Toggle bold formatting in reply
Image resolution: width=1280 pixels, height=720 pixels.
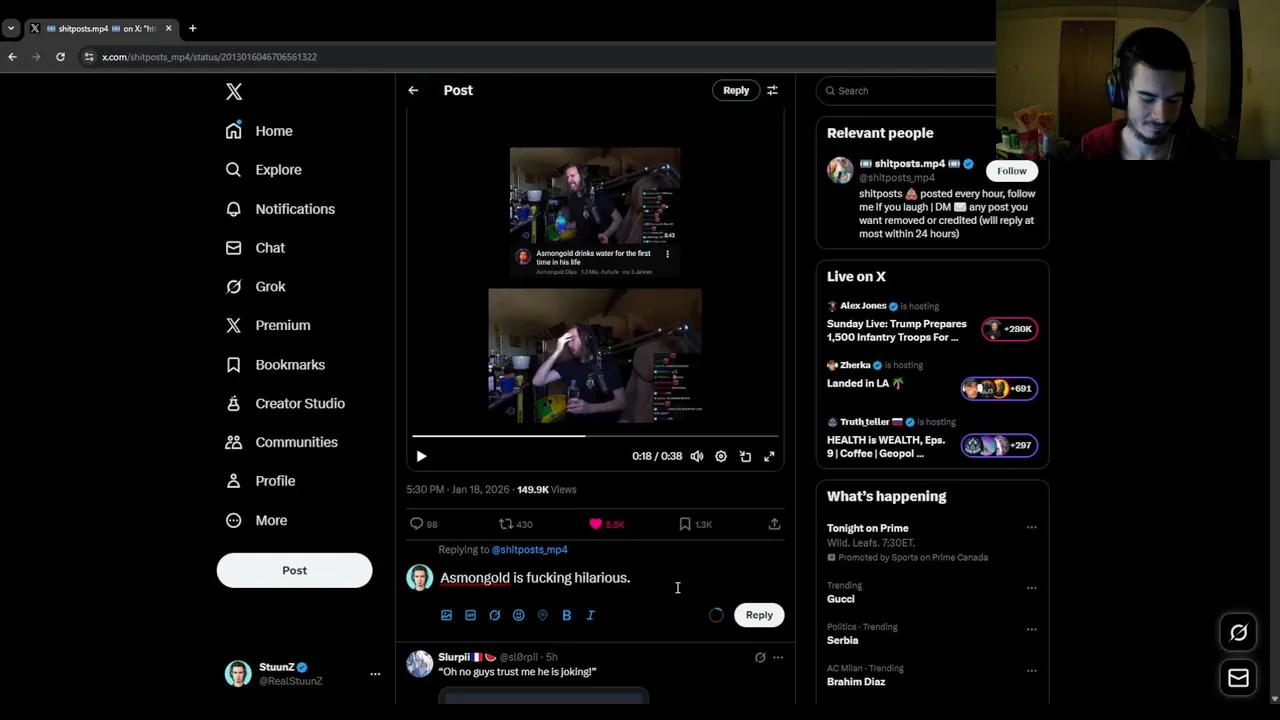click(x=566, y=615)
